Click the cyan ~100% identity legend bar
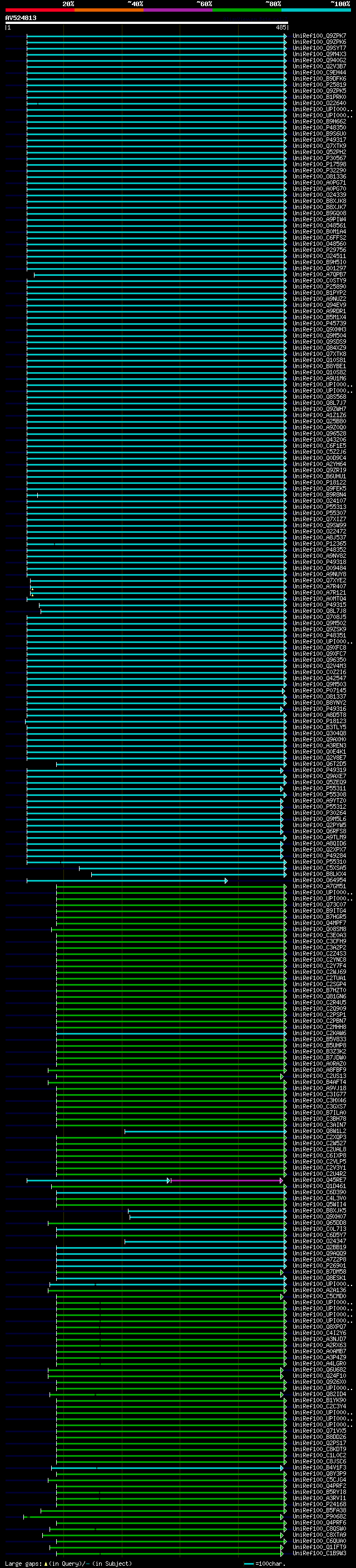This screenshot has height=1568, width=356. pos(316,10)
